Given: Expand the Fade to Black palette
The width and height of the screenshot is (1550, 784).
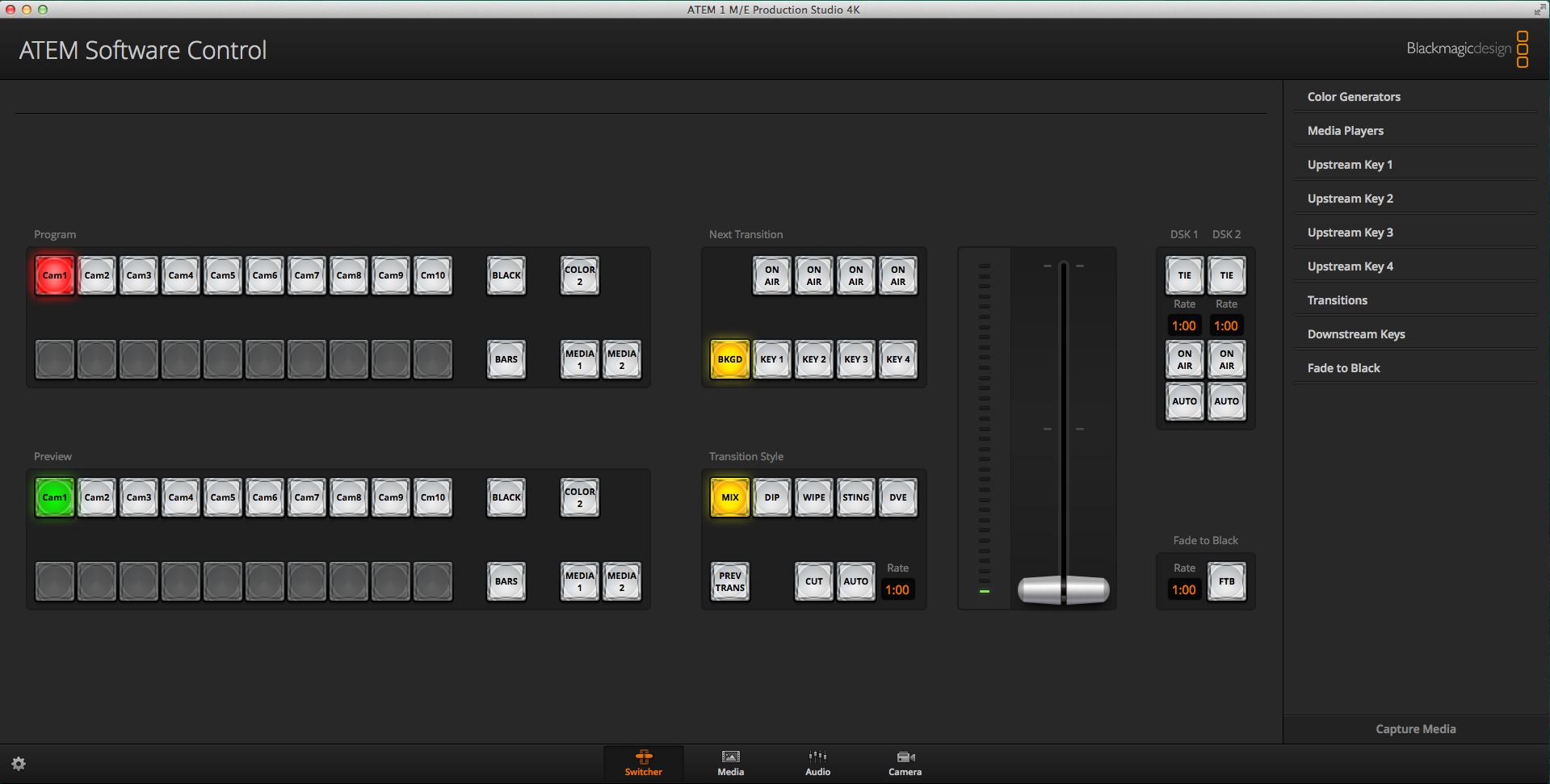Looking at the screenshot, I should [1415, 368].
